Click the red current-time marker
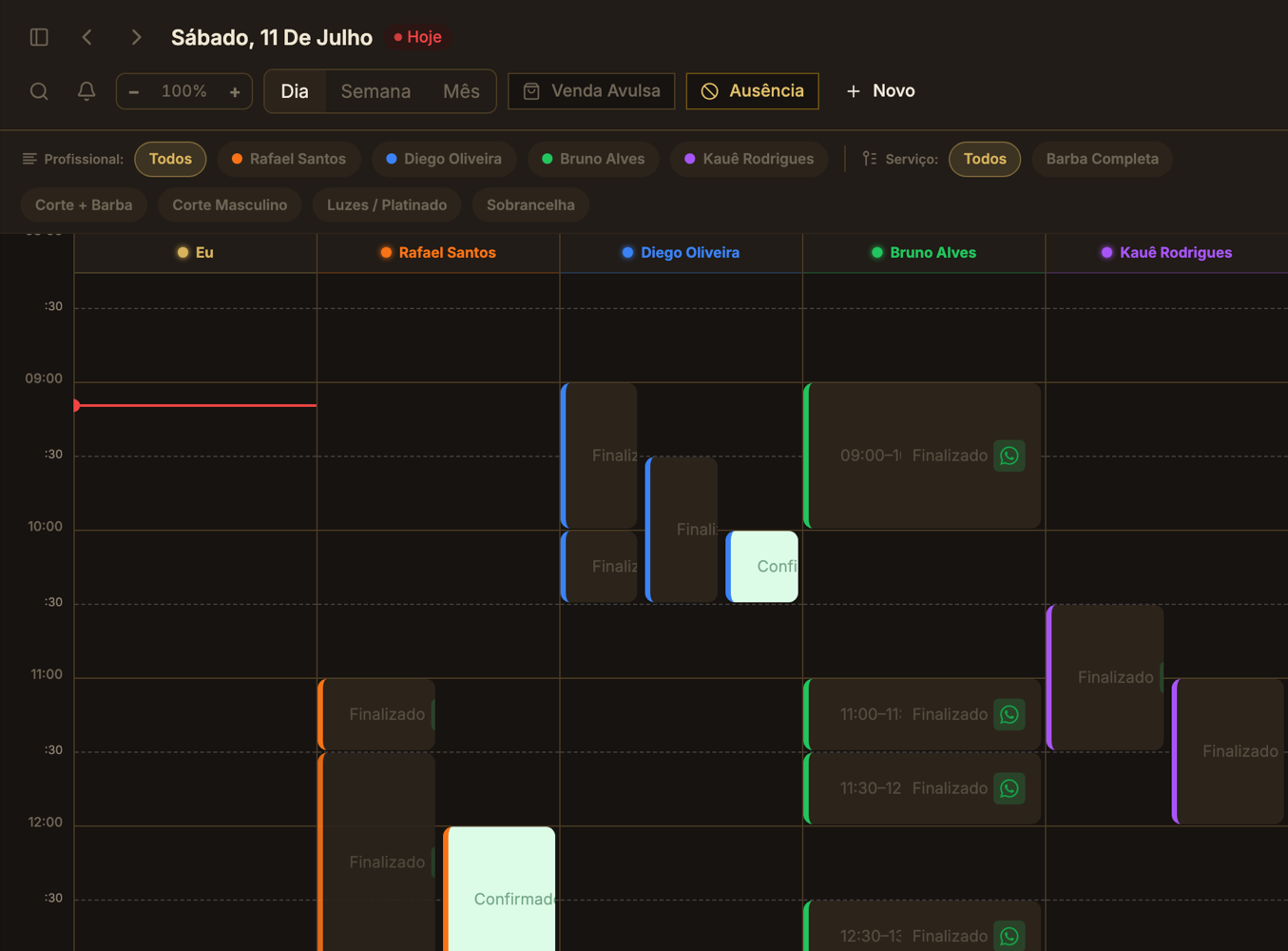The width and height of the screenshot is (1288, 951). [196, 405]
